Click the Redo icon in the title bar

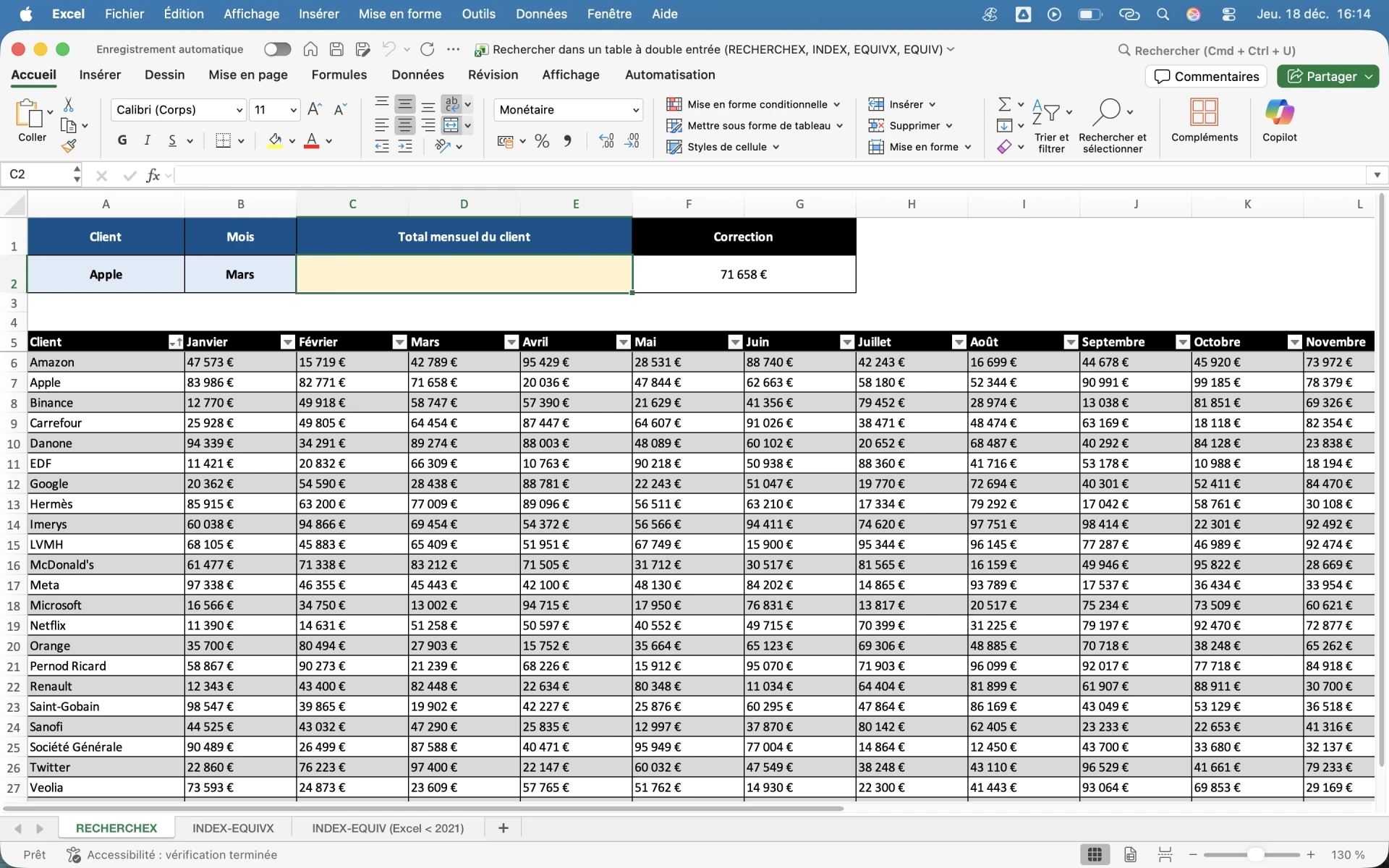click(428, 49)
